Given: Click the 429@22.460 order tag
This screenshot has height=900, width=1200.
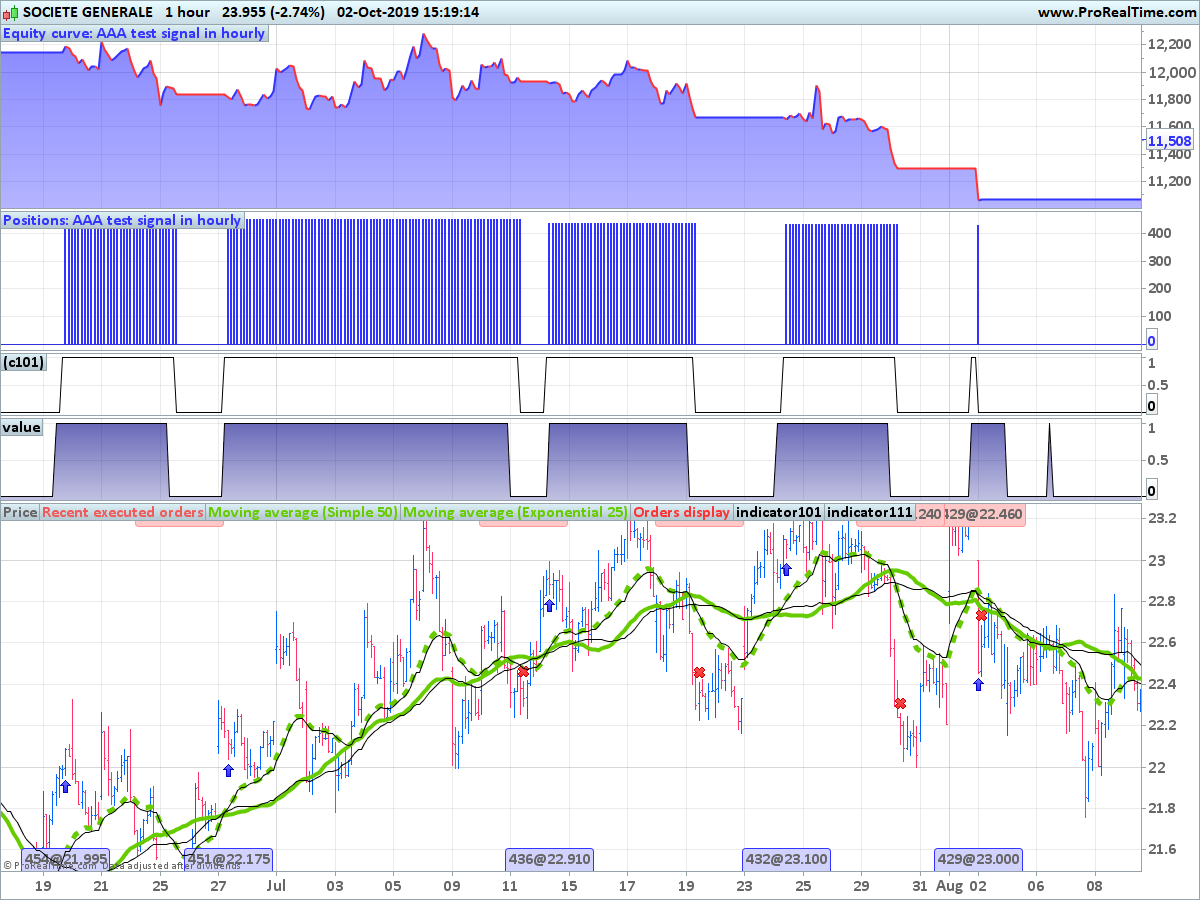Looking at the screenshot, I should (x=983, y=513).
